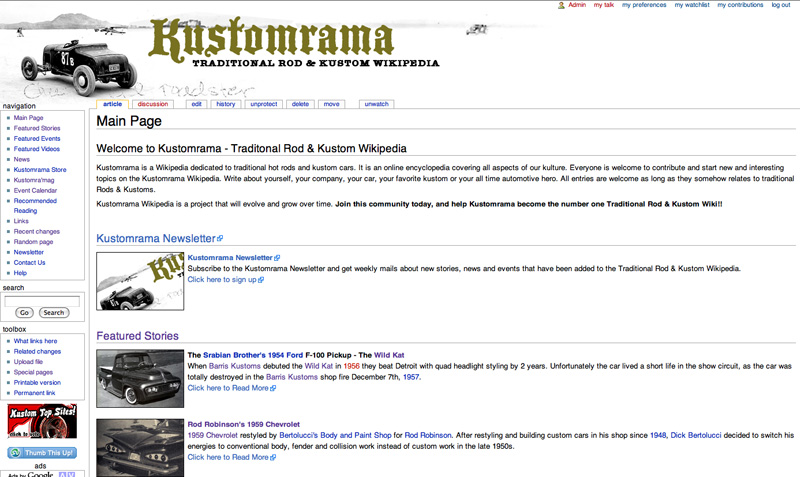Viewport: 800px width, 477px height.
Task: Click the delete tab
Action: [x=300, y=104]
